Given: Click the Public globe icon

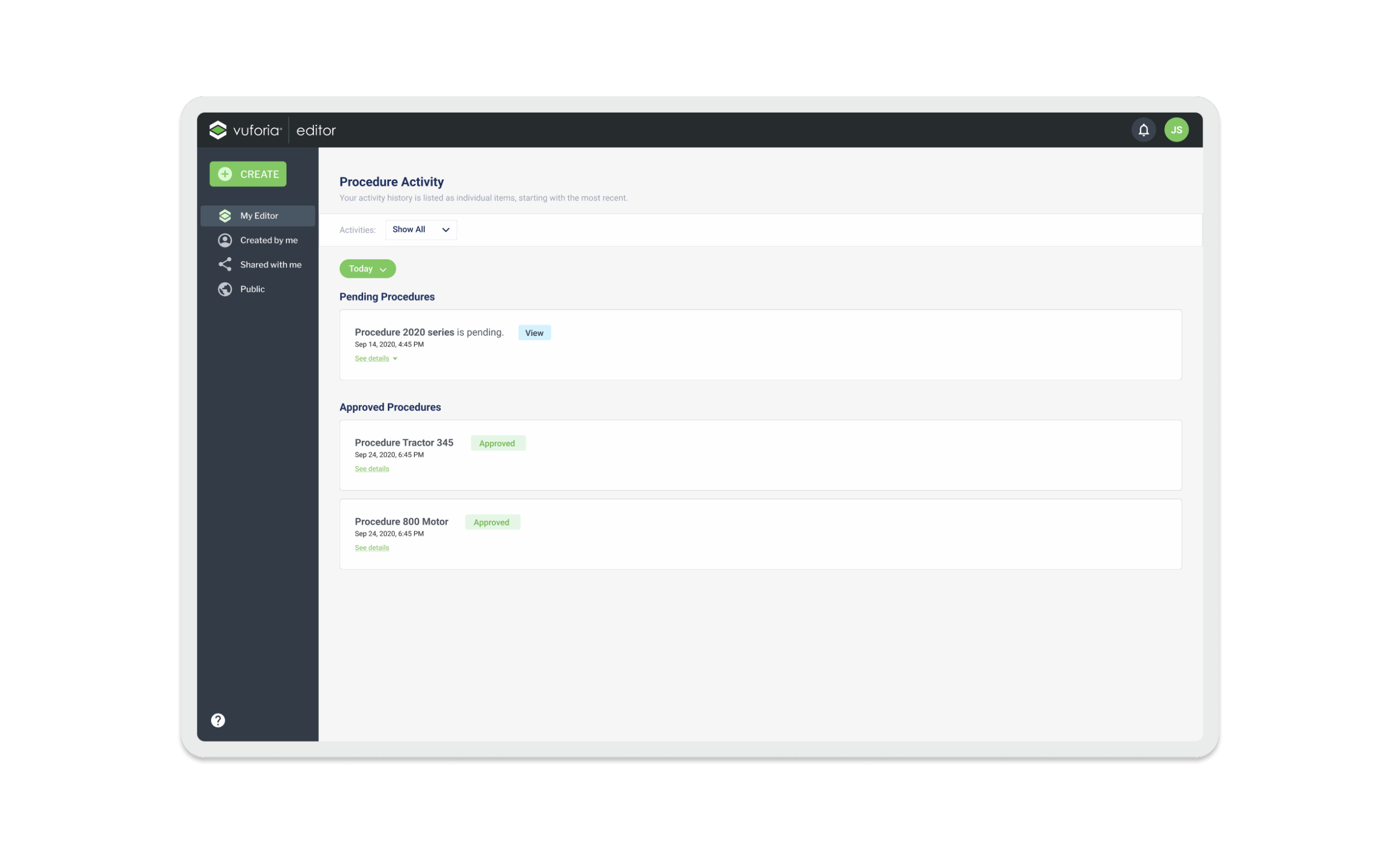Looking at the screenshot, I should [225, 289].
